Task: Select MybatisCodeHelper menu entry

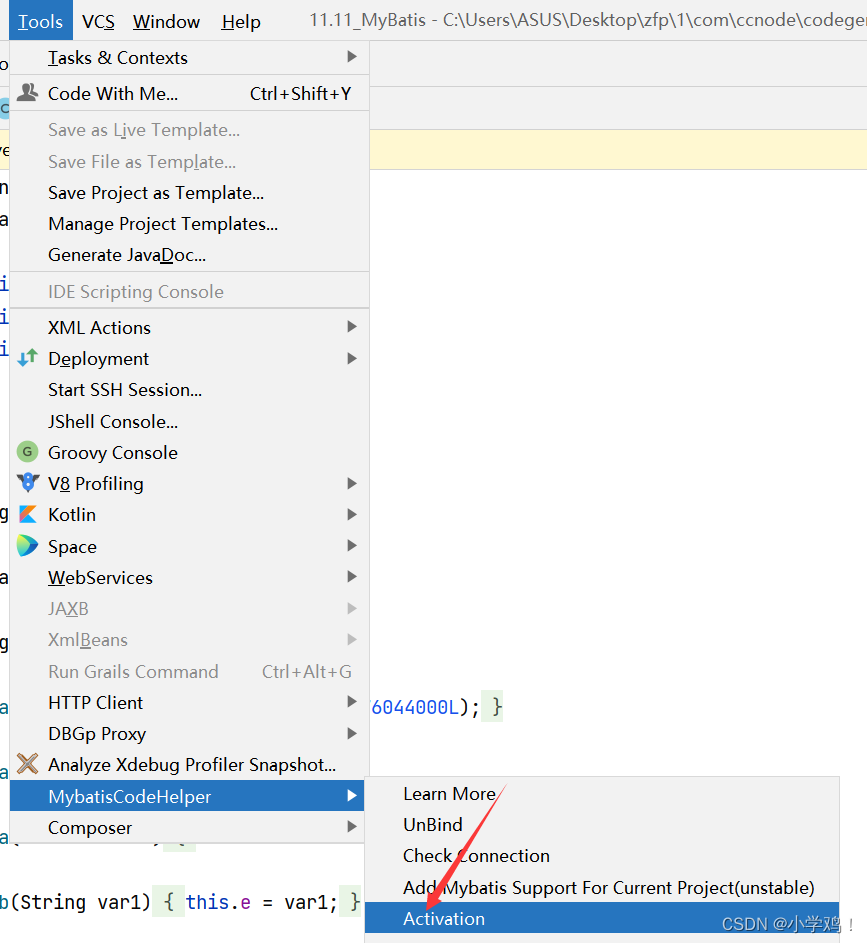Action: [x=187, y=796]
